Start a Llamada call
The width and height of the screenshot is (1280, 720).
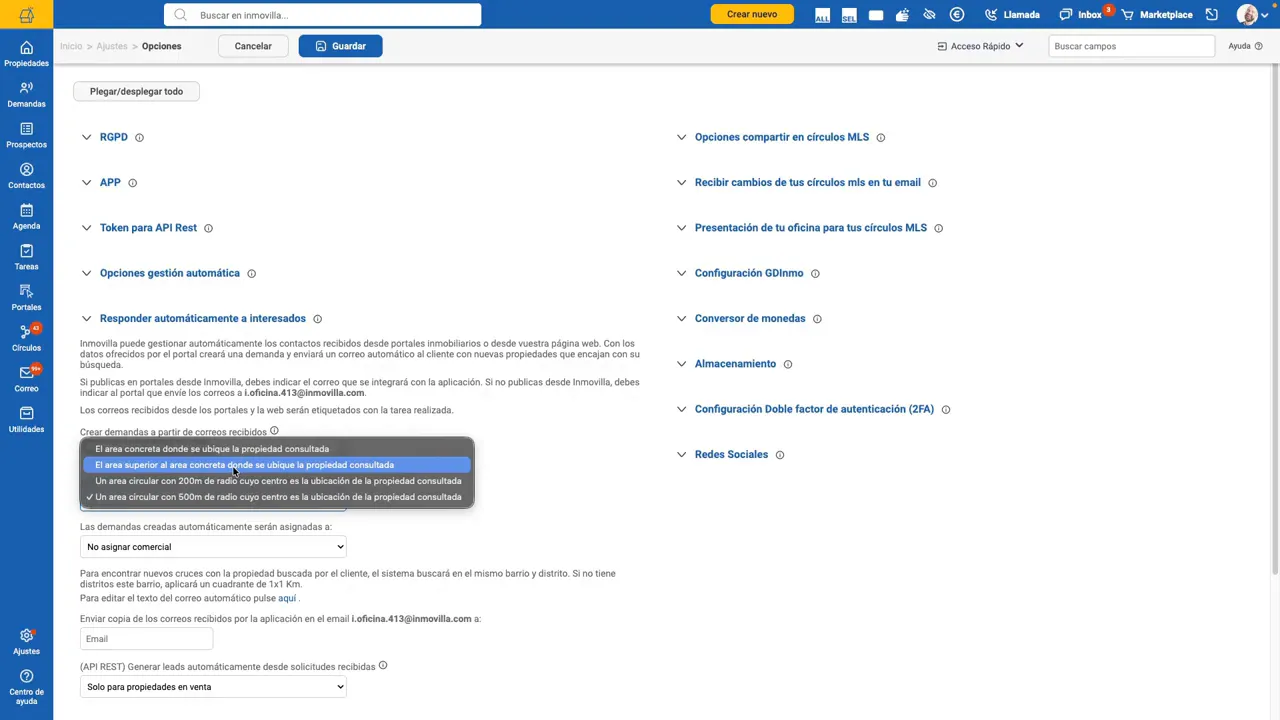1012,15
